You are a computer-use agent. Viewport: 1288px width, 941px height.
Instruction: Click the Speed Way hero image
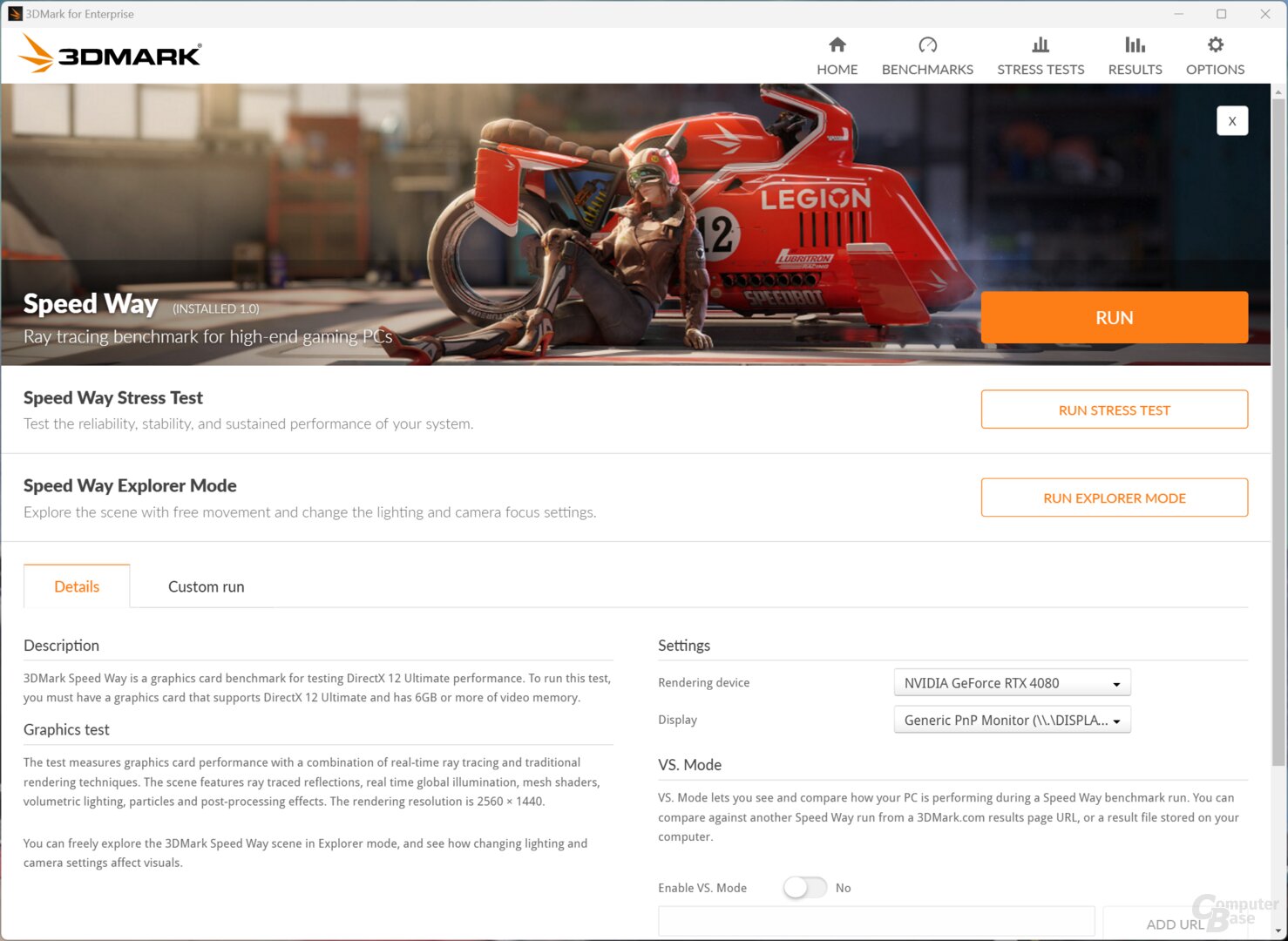[x=634, y=224]
